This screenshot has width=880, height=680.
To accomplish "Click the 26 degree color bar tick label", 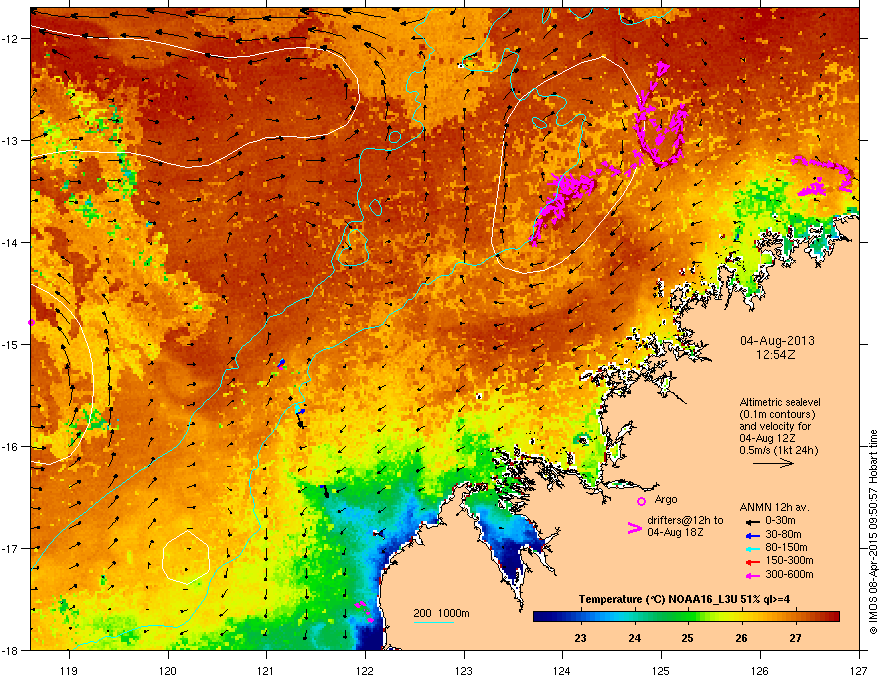I will tap(741, 638).
